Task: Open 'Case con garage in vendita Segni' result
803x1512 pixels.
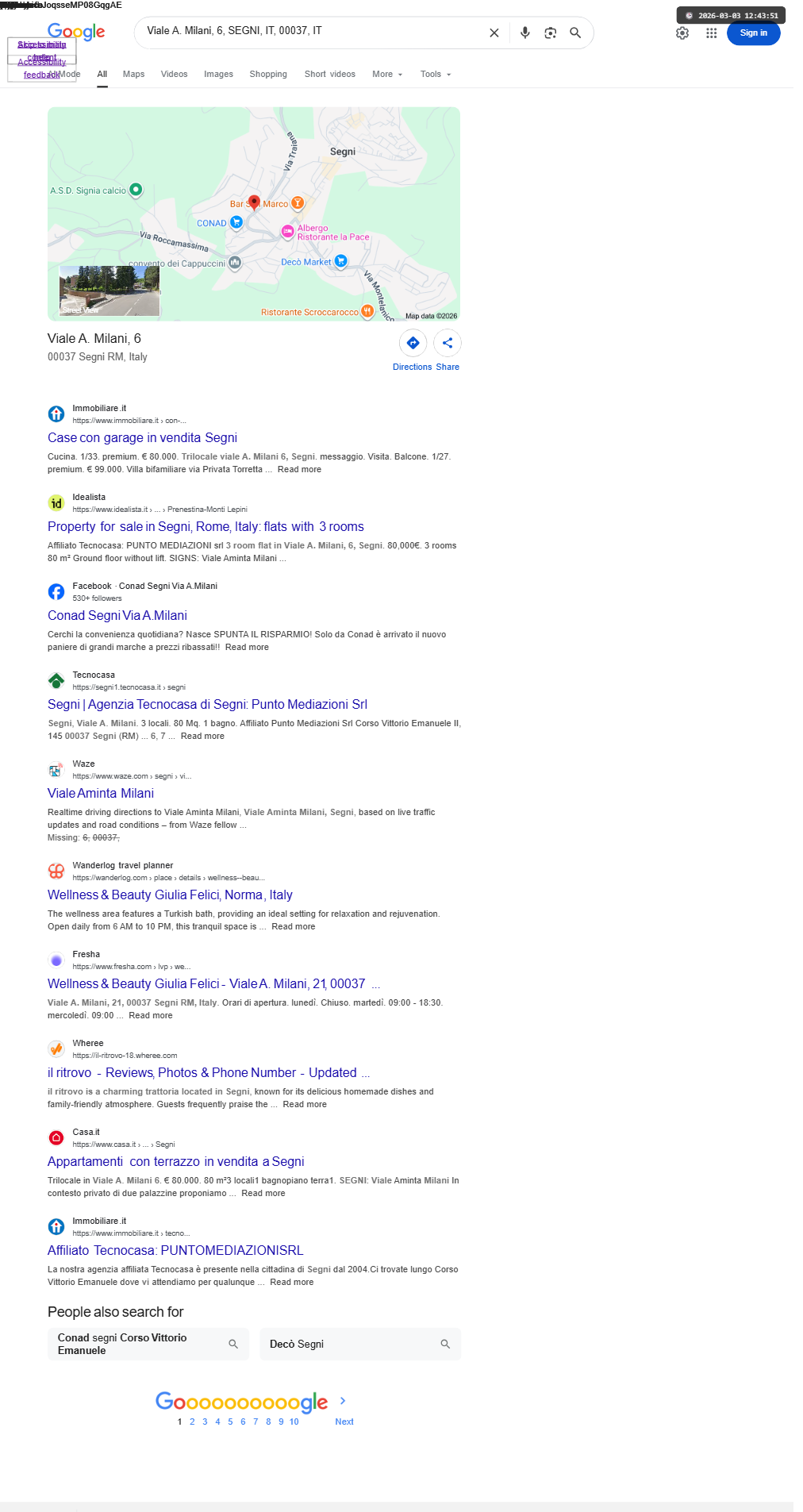Action: (x=142, y=437)
